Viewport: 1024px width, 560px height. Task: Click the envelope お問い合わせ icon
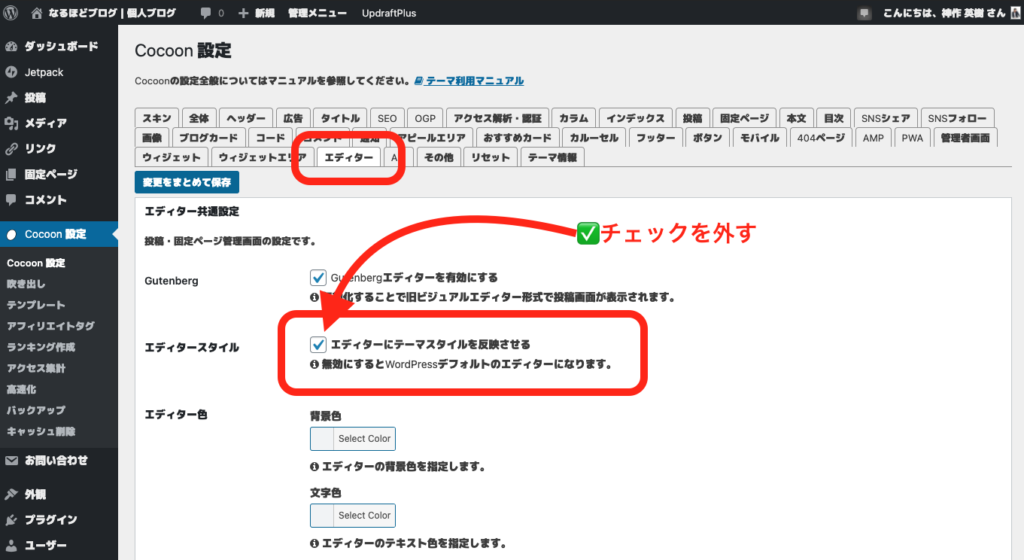click(11, 460)
